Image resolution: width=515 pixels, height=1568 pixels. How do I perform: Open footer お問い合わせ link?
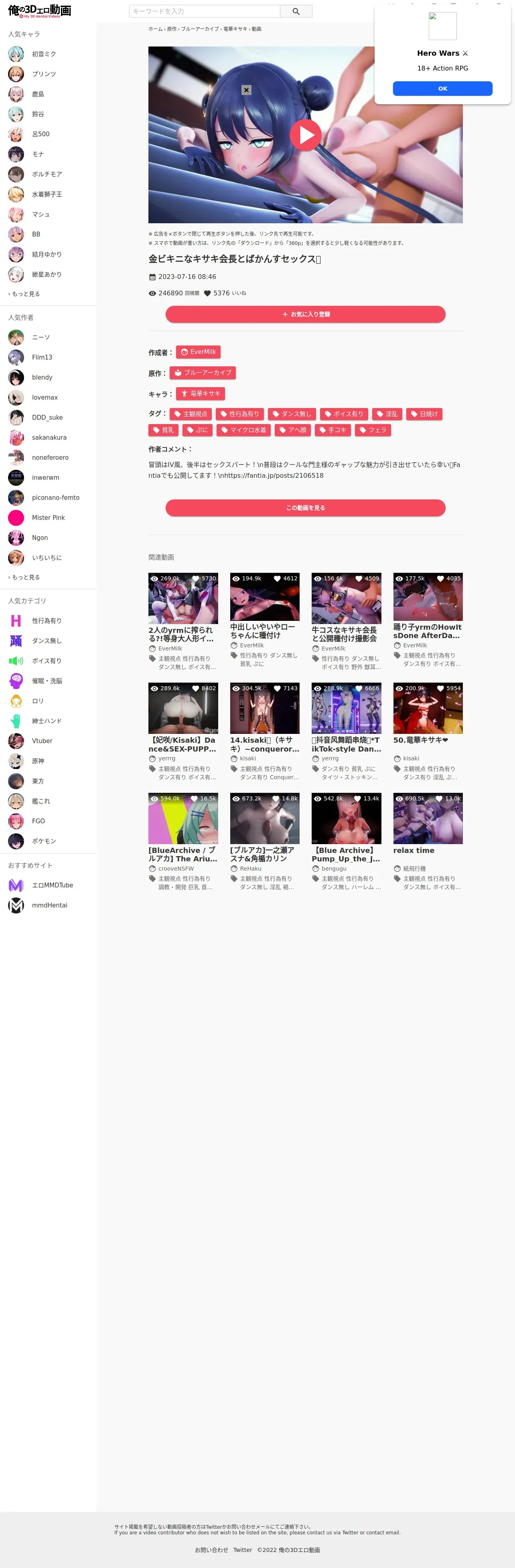pos(211,1550)
